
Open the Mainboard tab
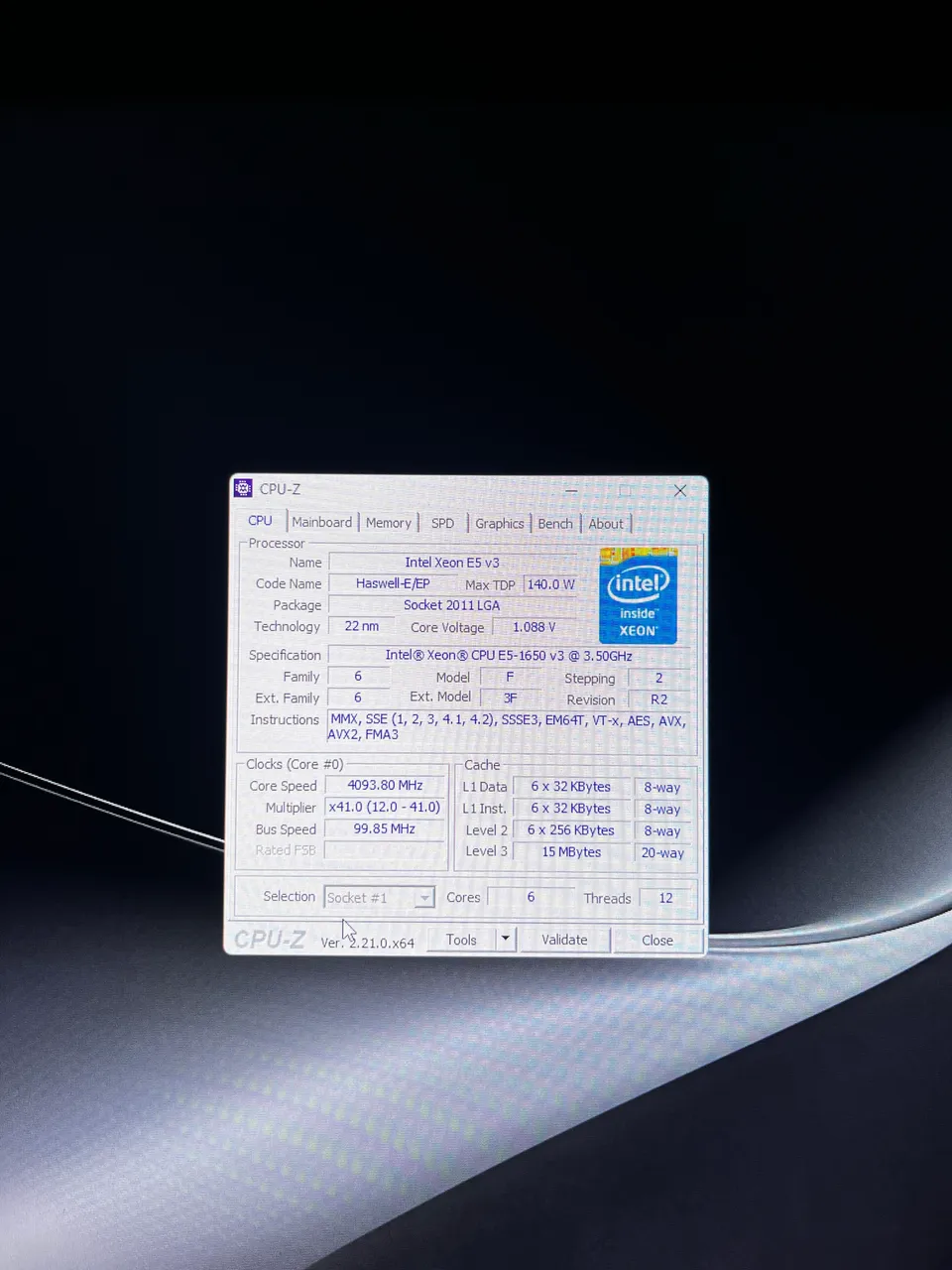coord(321,522)
